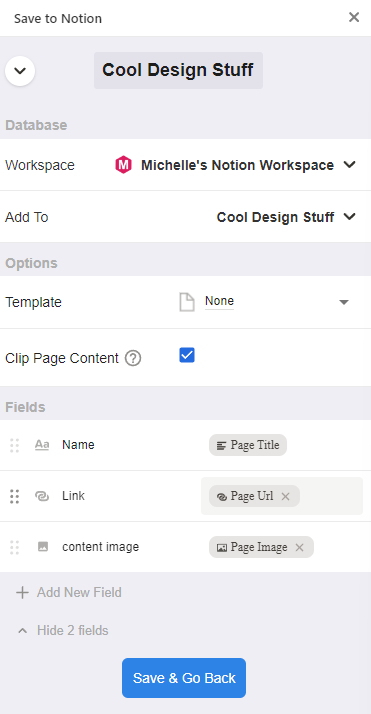Click the help question mark next to Clip Page Content
This screenshot has height=714, width=371.
pyautogui.click(x=133, y=359)
